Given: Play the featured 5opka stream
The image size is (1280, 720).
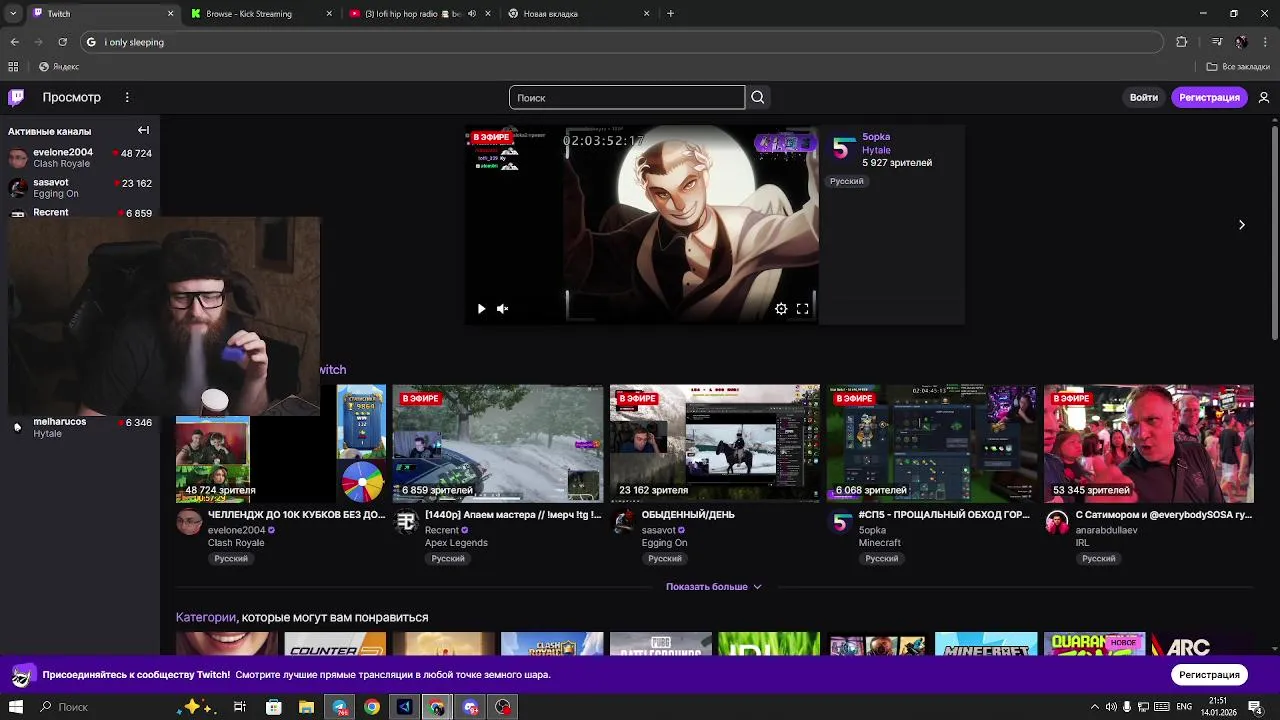Looking at the screenshot, I should coord(481,309).
